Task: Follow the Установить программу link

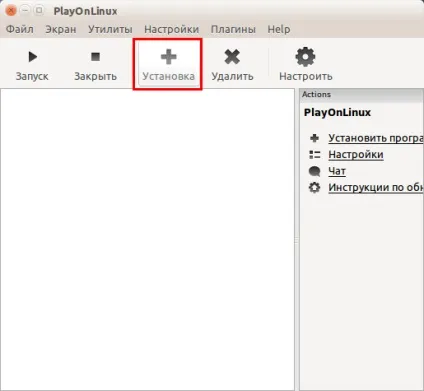Action: click(x=376, y=138)
